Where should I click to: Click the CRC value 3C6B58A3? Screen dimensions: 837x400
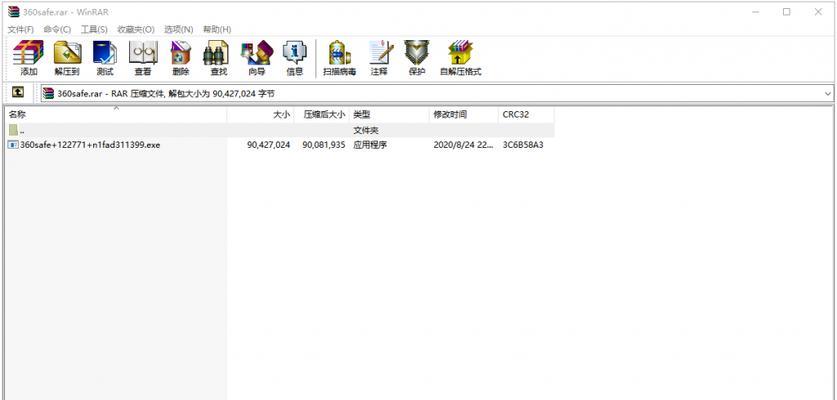coord(523,145)
